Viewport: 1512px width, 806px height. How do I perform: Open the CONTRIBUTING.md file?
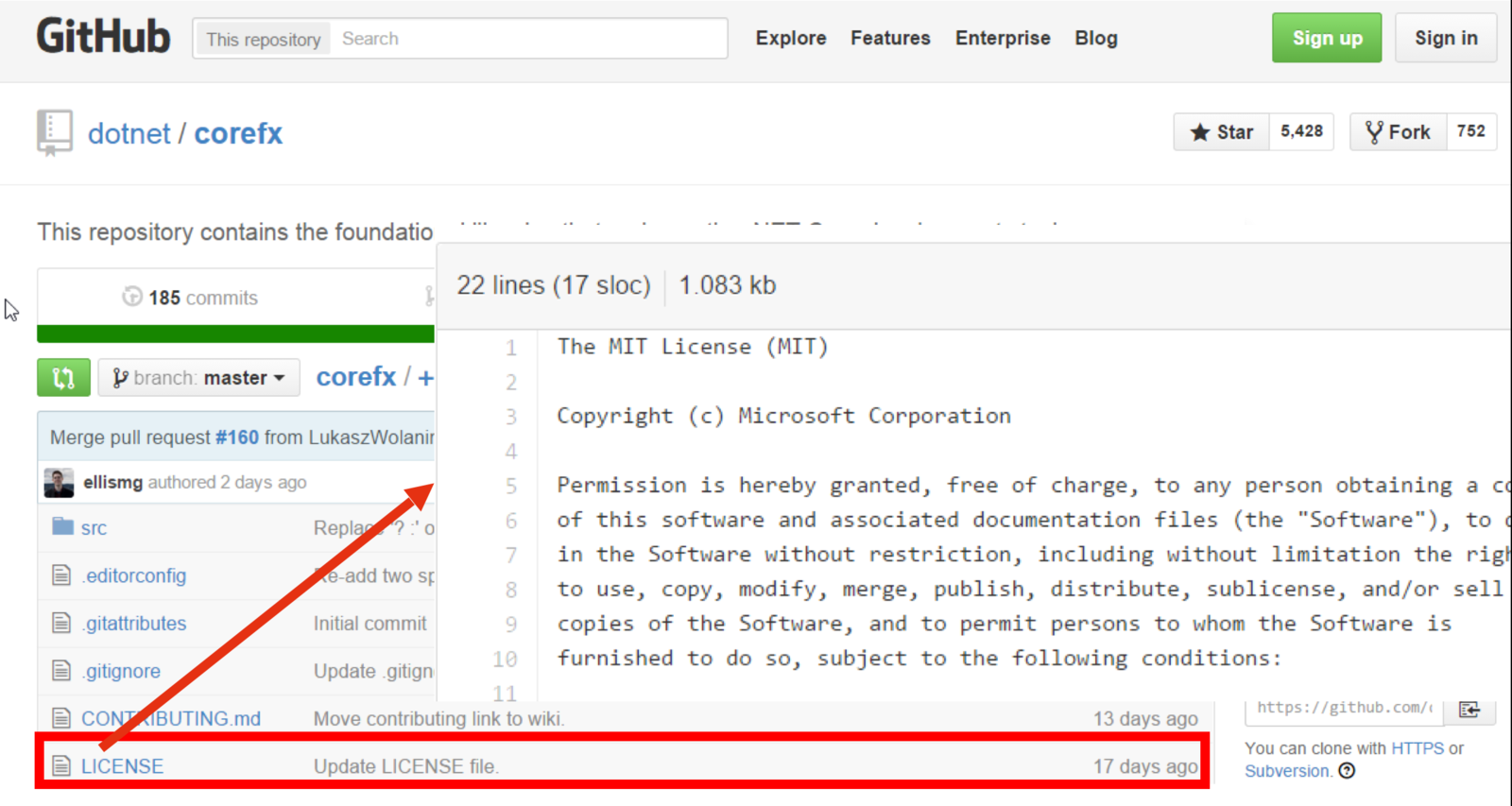(171, 718)
